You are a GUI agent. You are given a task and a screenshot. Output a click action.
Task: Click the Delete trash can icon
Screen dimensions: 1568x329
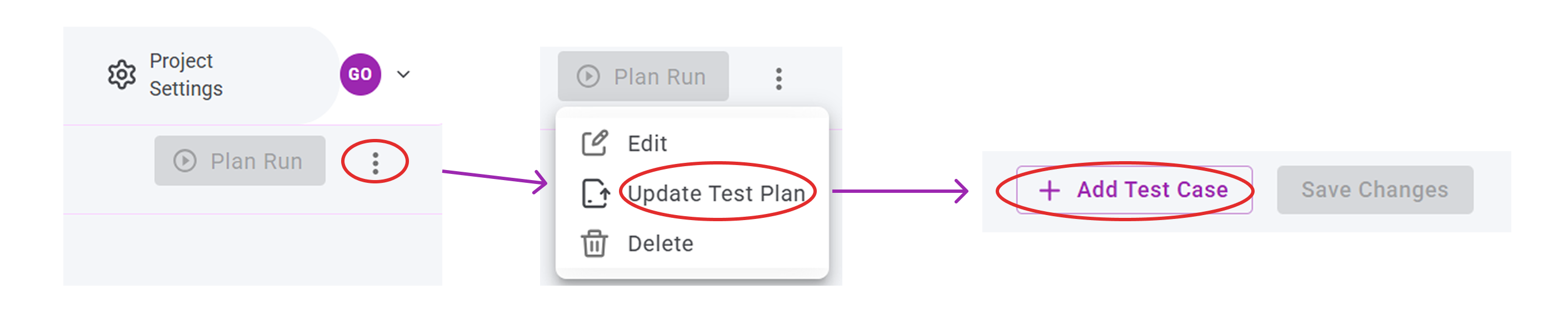tap(594, 244)
